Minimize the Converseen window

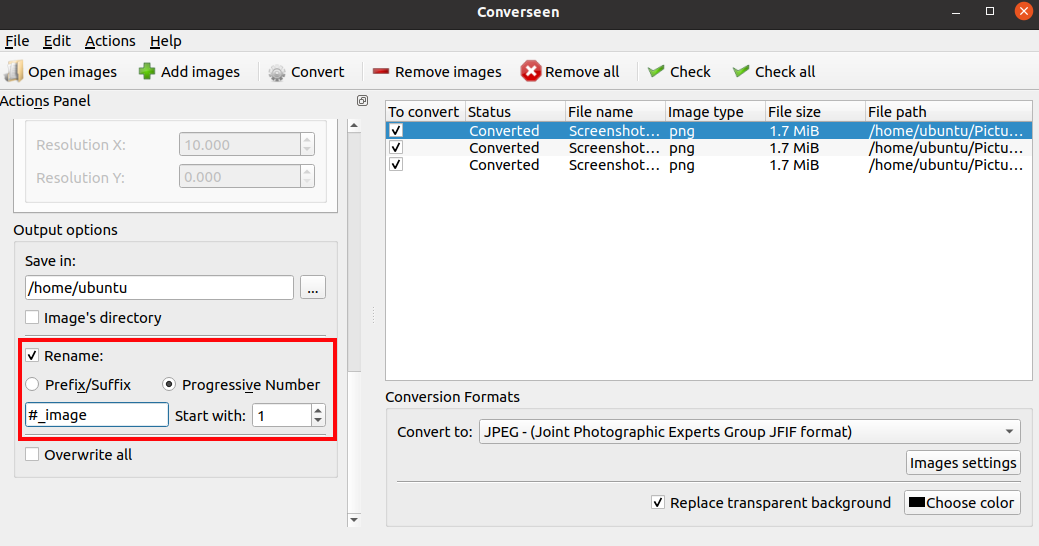956,12
